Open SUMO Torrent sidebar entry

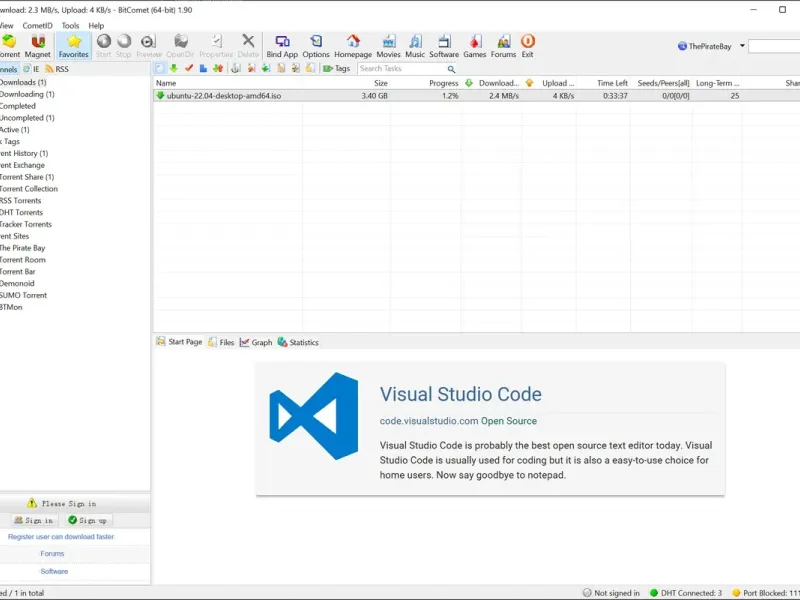pos(23,295)
